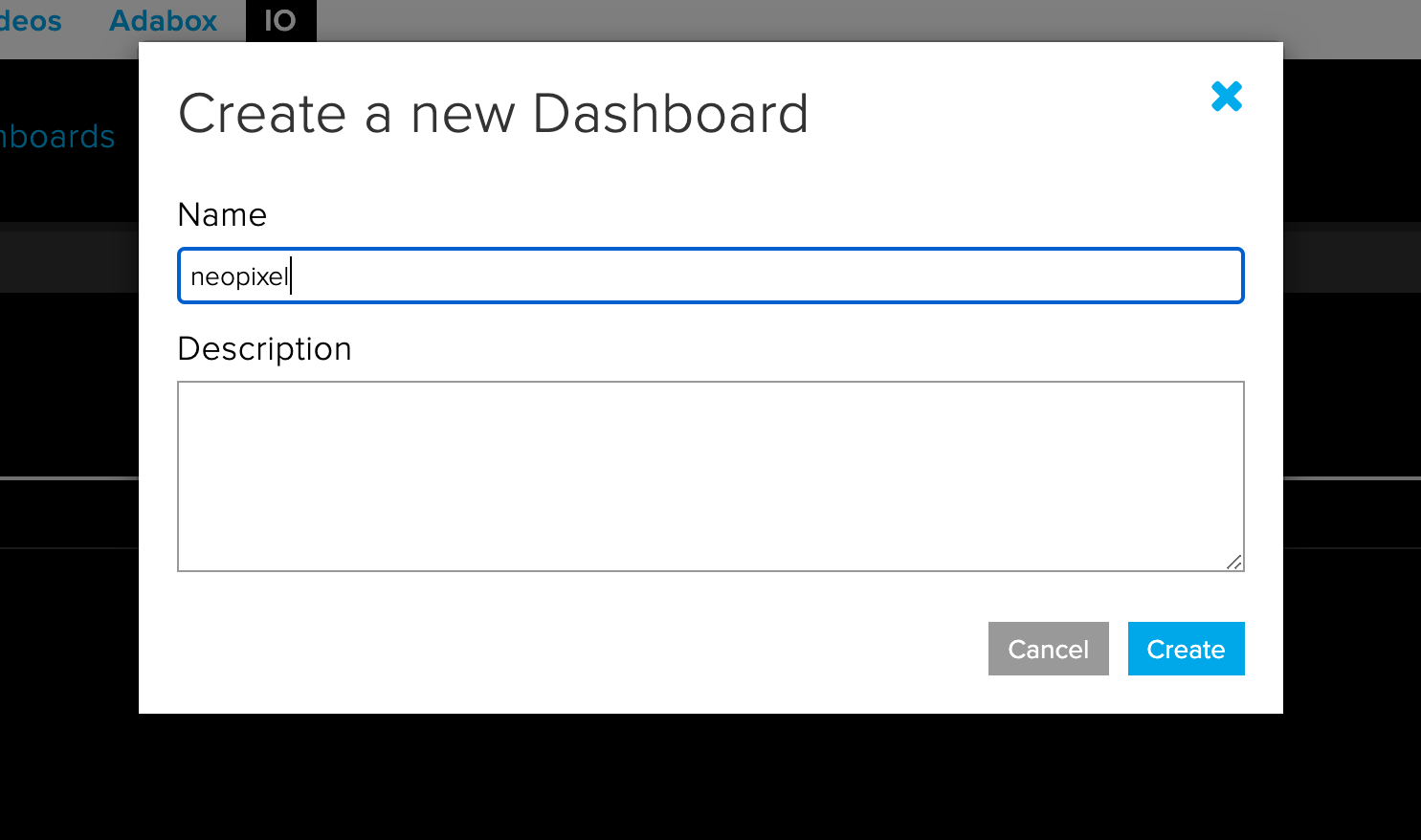The width and height of the screenshot is (1421, 840).
Task: Click the blue X icon in dialog
Action: (1226, 97)
